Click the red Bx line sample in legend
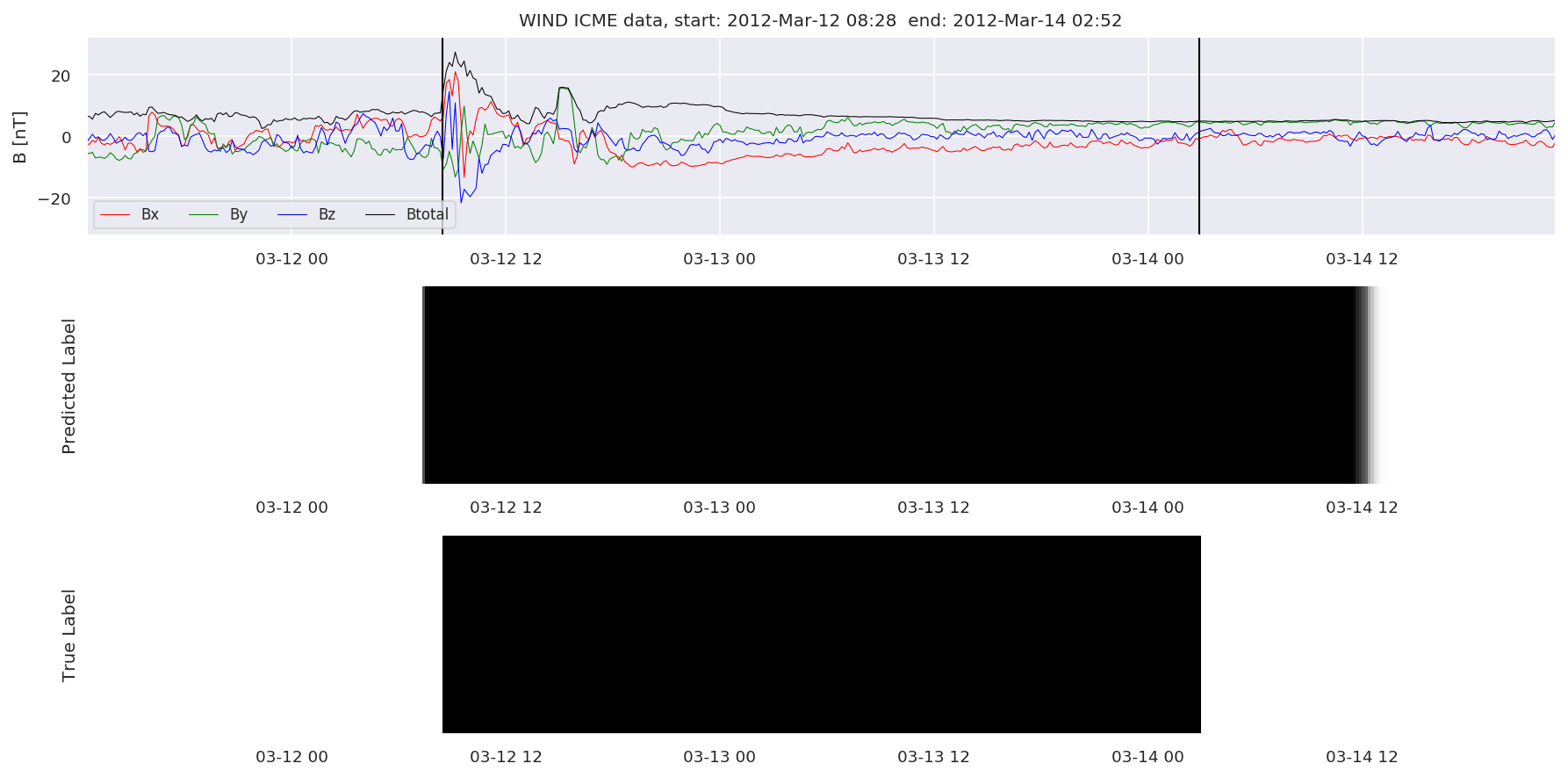 pyautogui.click(x=115, y=215)
